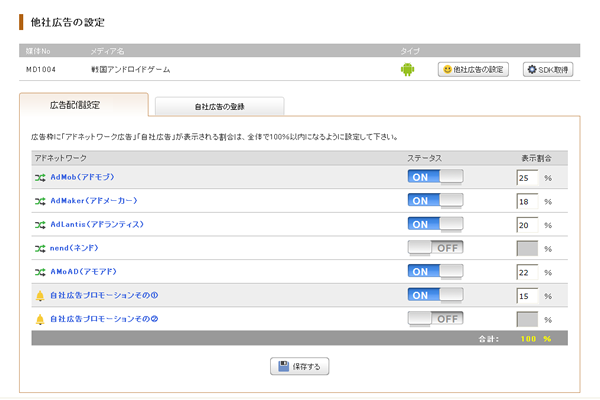Enable 自社広告プロモーションその② status switch

[435, 319]
